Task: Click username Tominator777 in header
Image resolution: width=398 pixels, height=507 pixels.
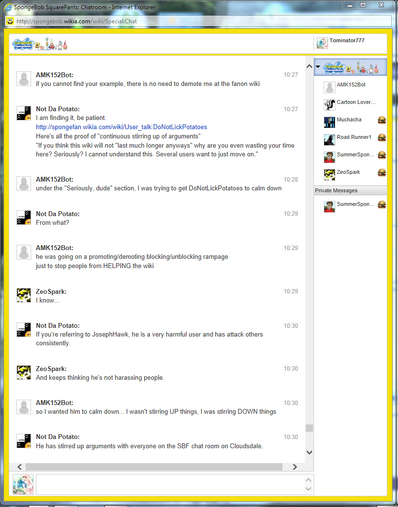Action: (347, 40)
